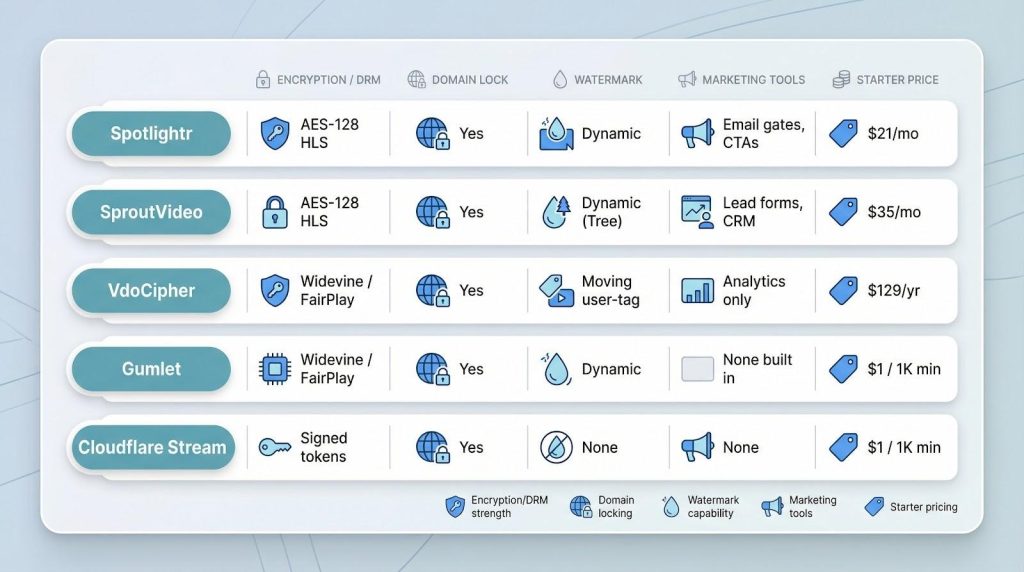Click the SproutVideo lead forms icon
Image resolution: width=1024 pixels, height=572 pixels.
[x=697, y=212]
